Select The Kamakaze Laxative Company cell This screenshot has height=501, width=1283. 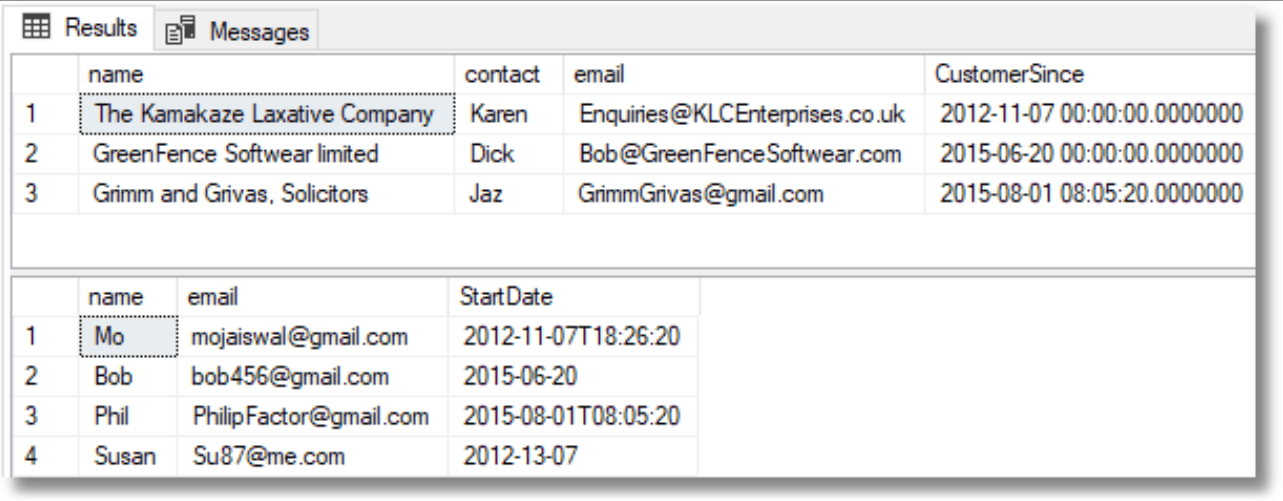click(x=267, y=115)
